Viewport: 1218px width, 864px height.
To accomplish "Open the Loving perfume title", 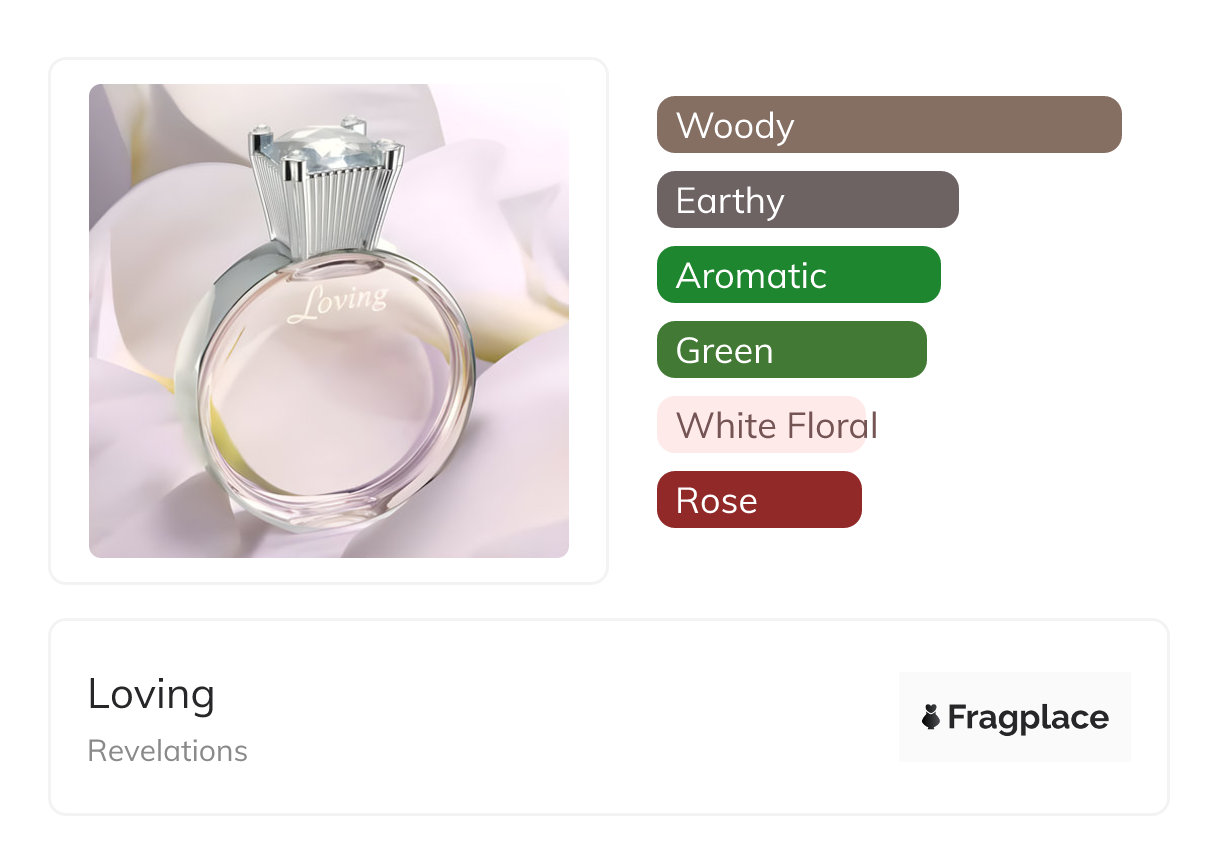I will point(151,694).
